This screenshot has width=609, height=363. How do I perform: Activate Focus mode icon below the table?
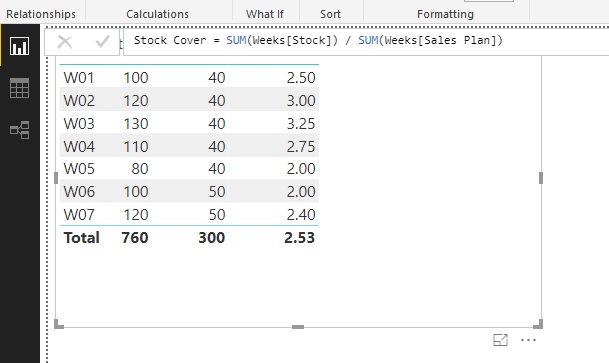tap(500, 340)
